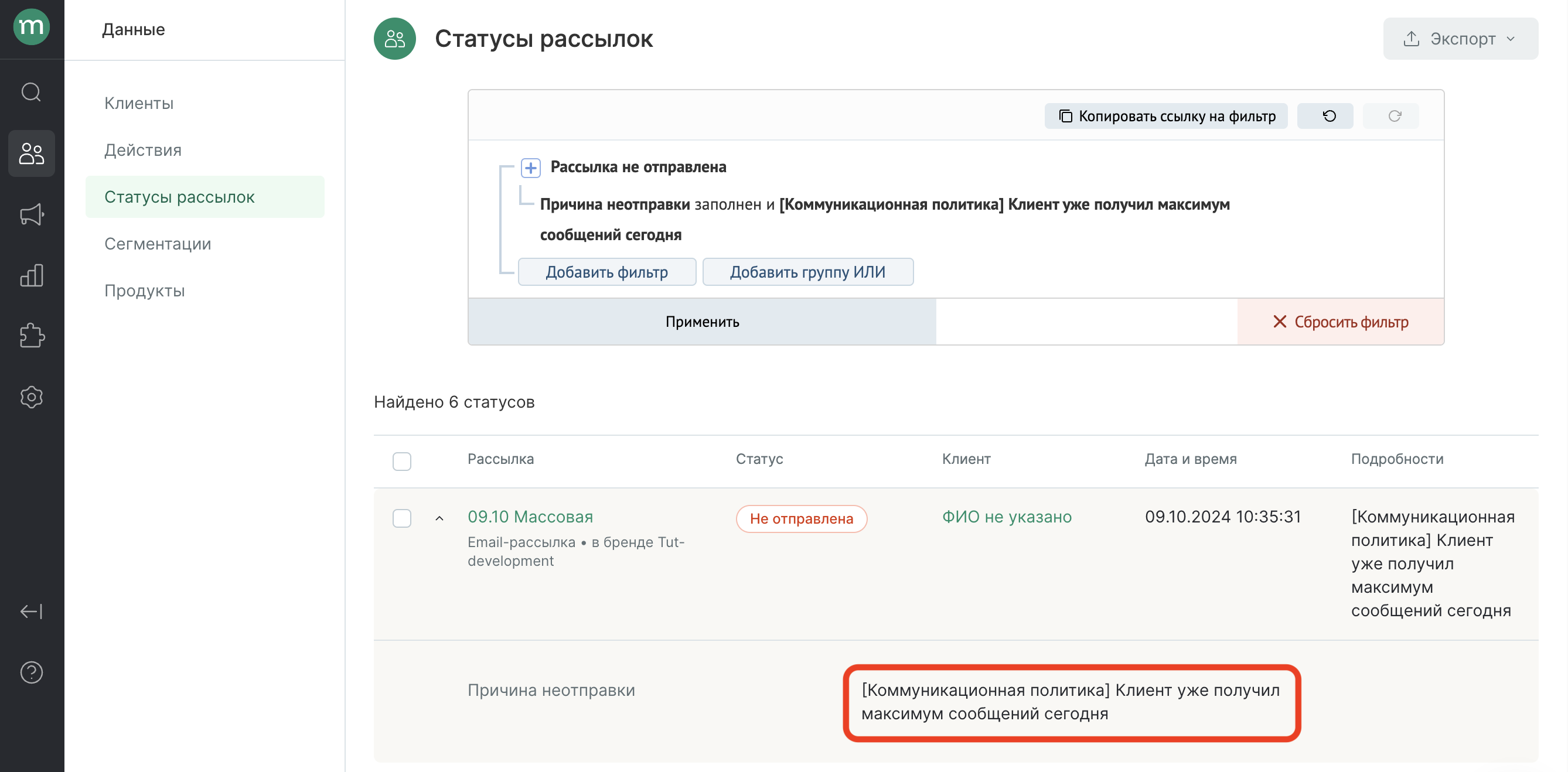Click Email-рассылка в бренде Tut-development subtitle
Screen dimensions: 1568x772
click(x=576, y=551)
